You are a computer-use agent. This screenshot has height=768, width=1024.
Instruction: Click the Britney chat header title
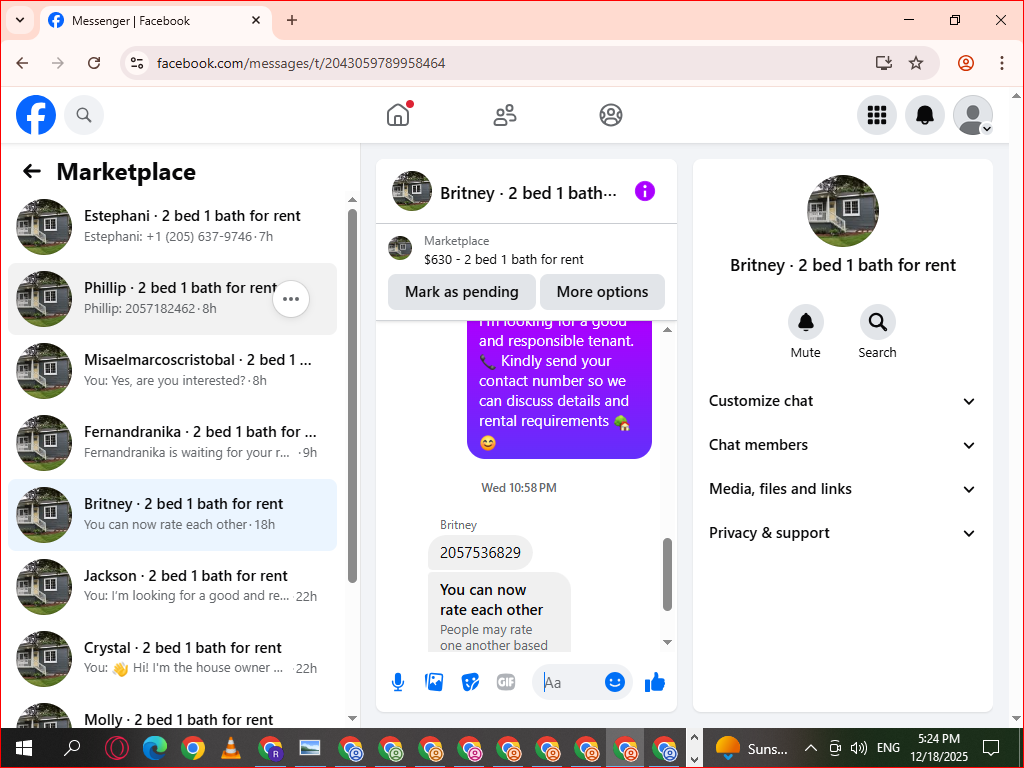(528, 193)
